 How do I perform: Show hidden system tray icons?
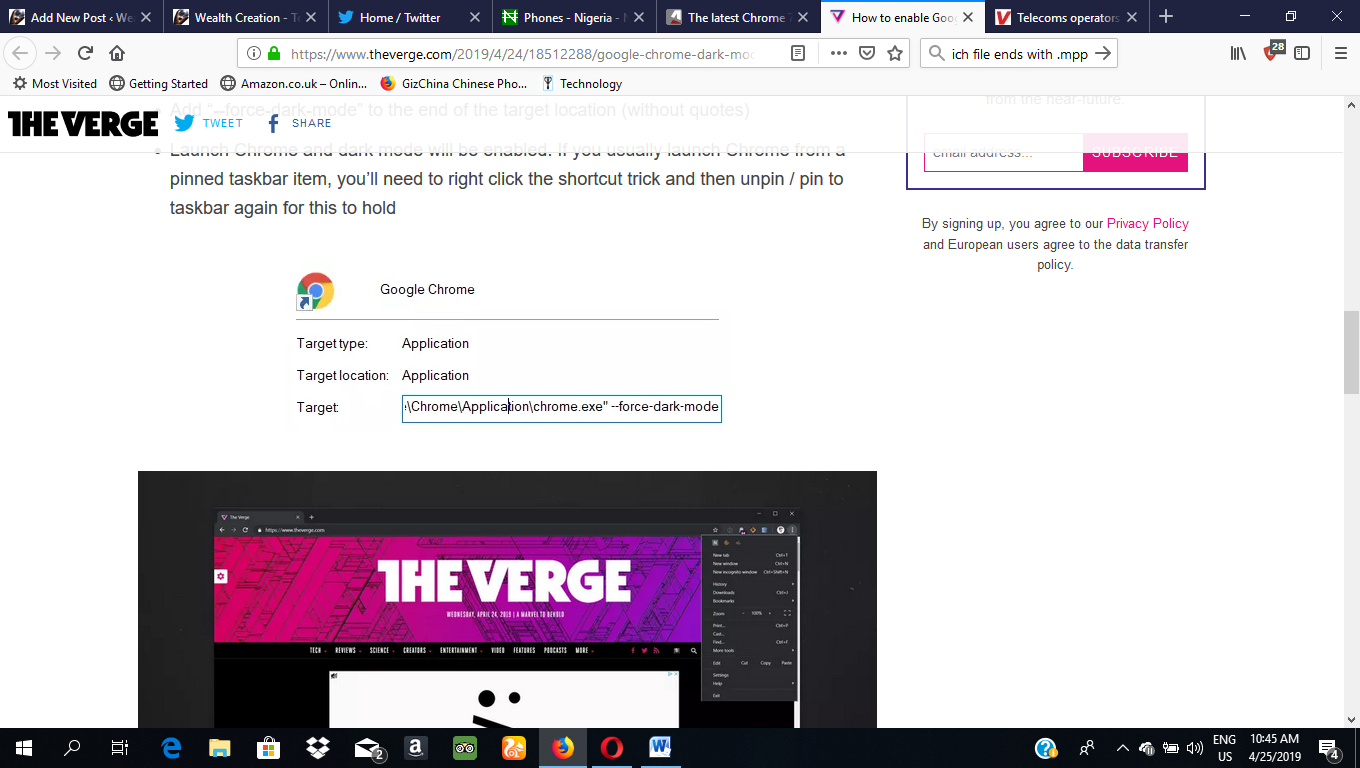click(x=1122, y=748)
